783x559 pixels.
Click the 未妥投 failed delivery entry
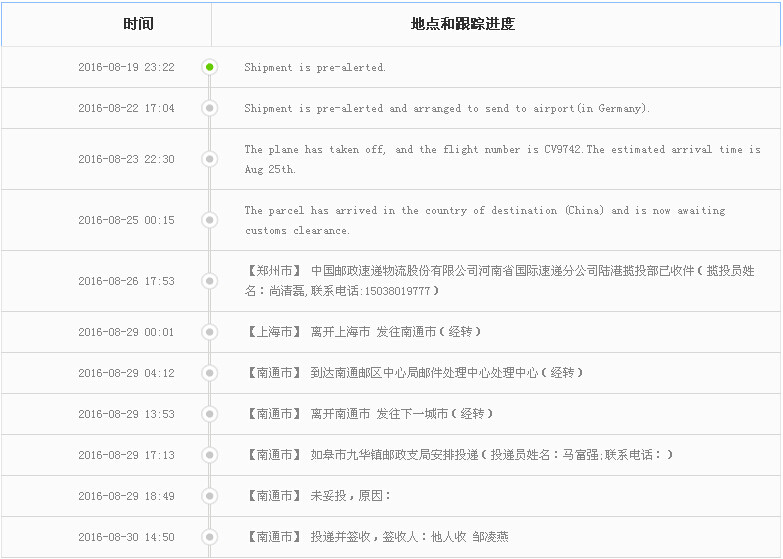318,496
